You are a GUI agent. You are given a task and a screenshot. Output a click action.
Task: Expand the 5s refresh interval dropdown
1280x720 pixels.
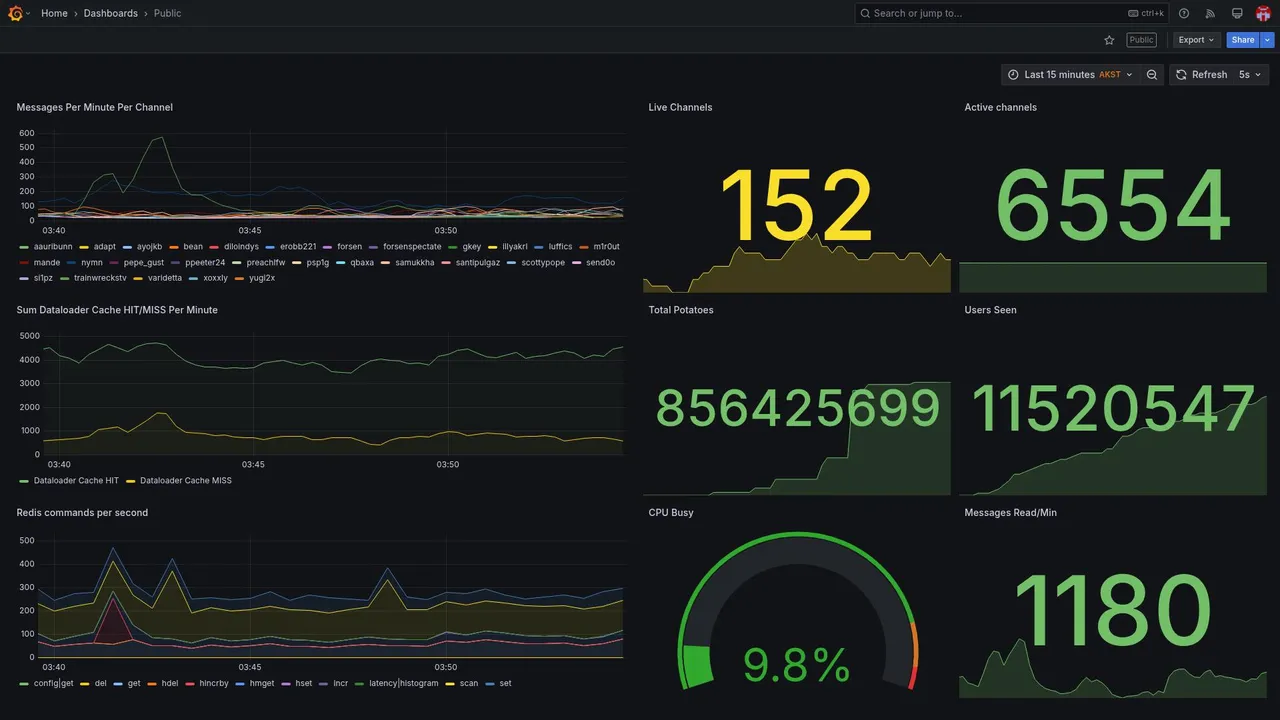(x=1250, y=75)
